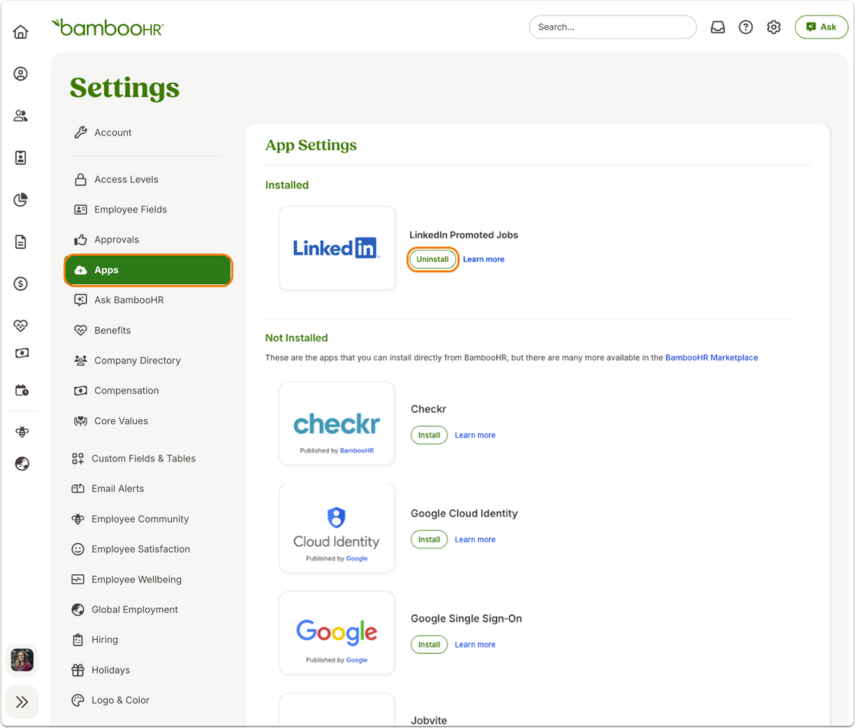Install the Checkr app
Image resolution: width=855 pixels, height=728 pixels.
click(x=429, y=435)
